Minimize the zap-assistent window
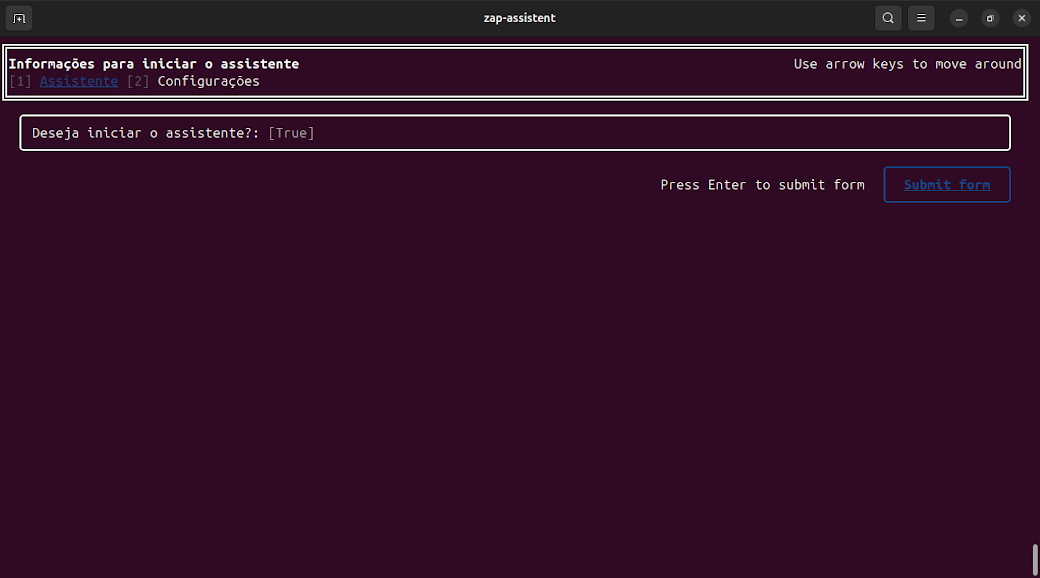 click(x=959, y=18)
